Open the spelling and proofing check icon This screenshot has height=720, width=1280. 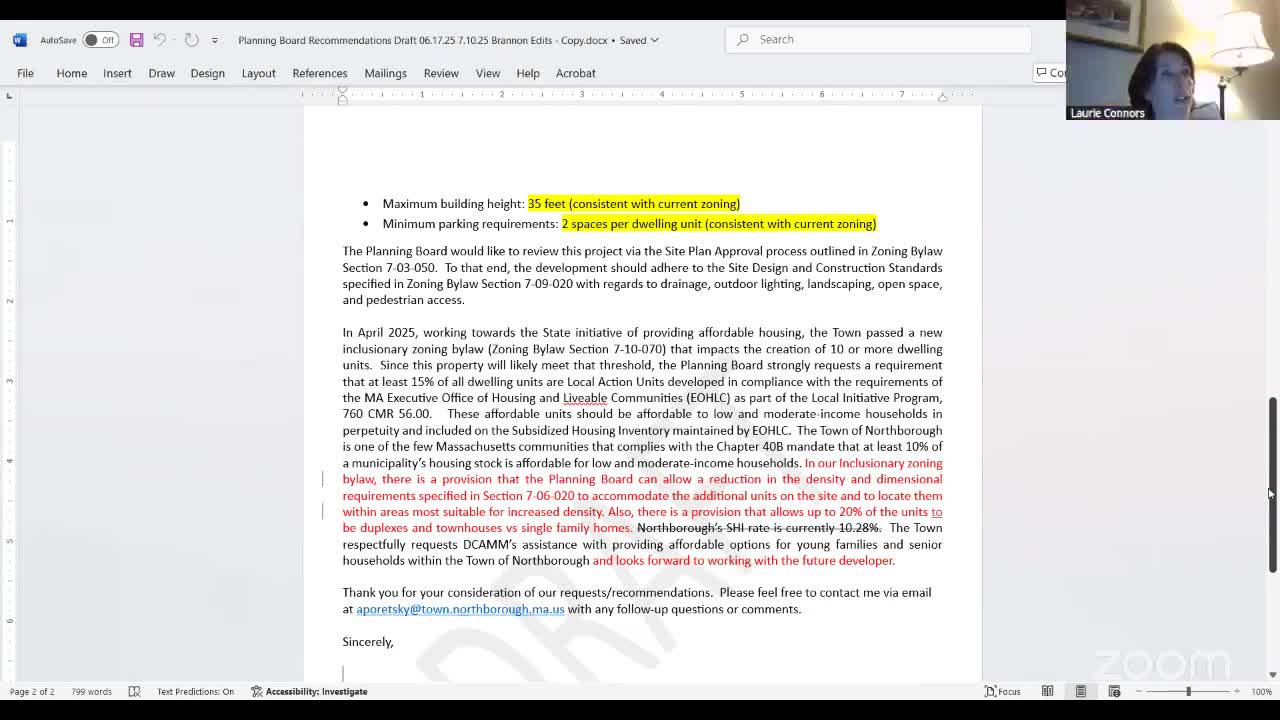(x=134, y=691)
